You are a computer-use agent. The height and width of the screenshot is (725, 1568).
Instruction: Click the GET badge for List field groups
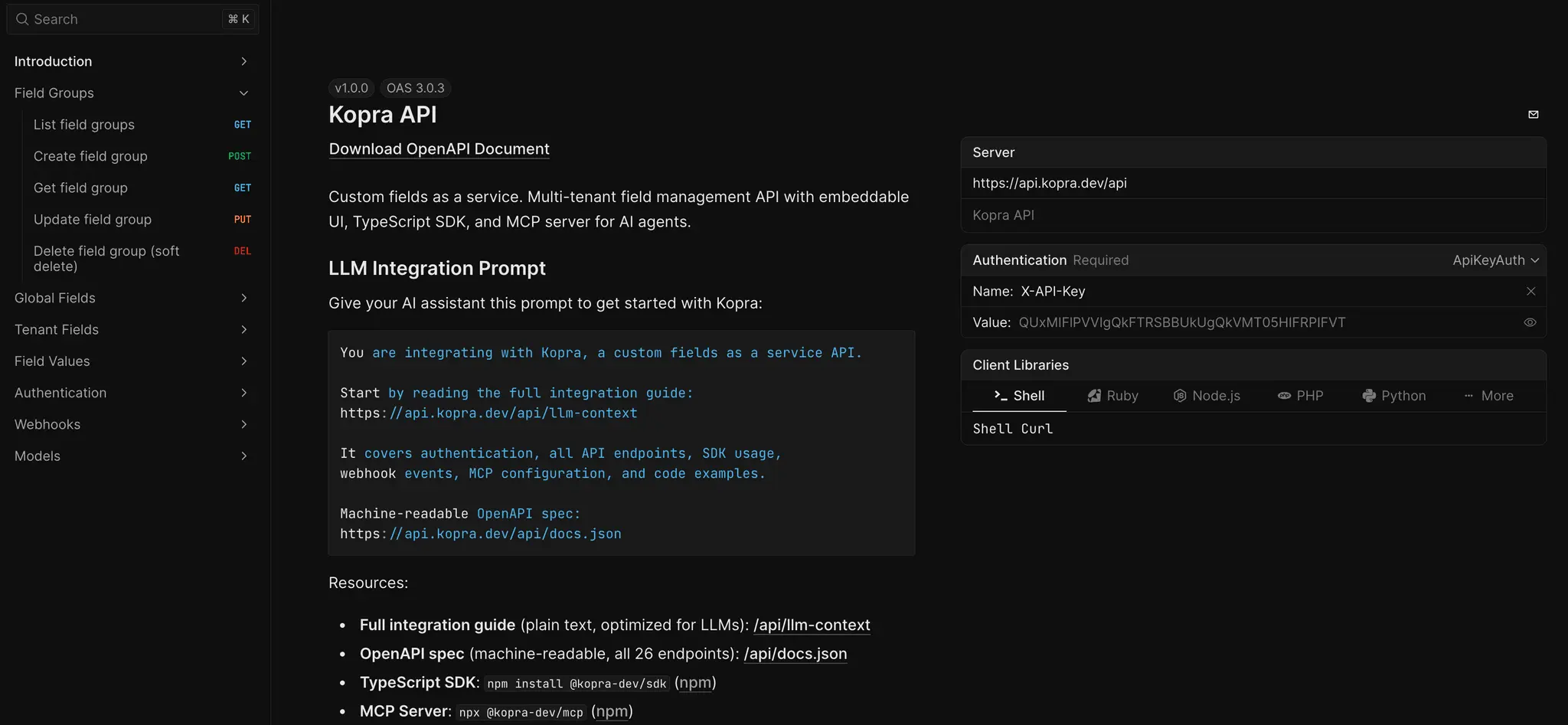(x=243, y=124)
